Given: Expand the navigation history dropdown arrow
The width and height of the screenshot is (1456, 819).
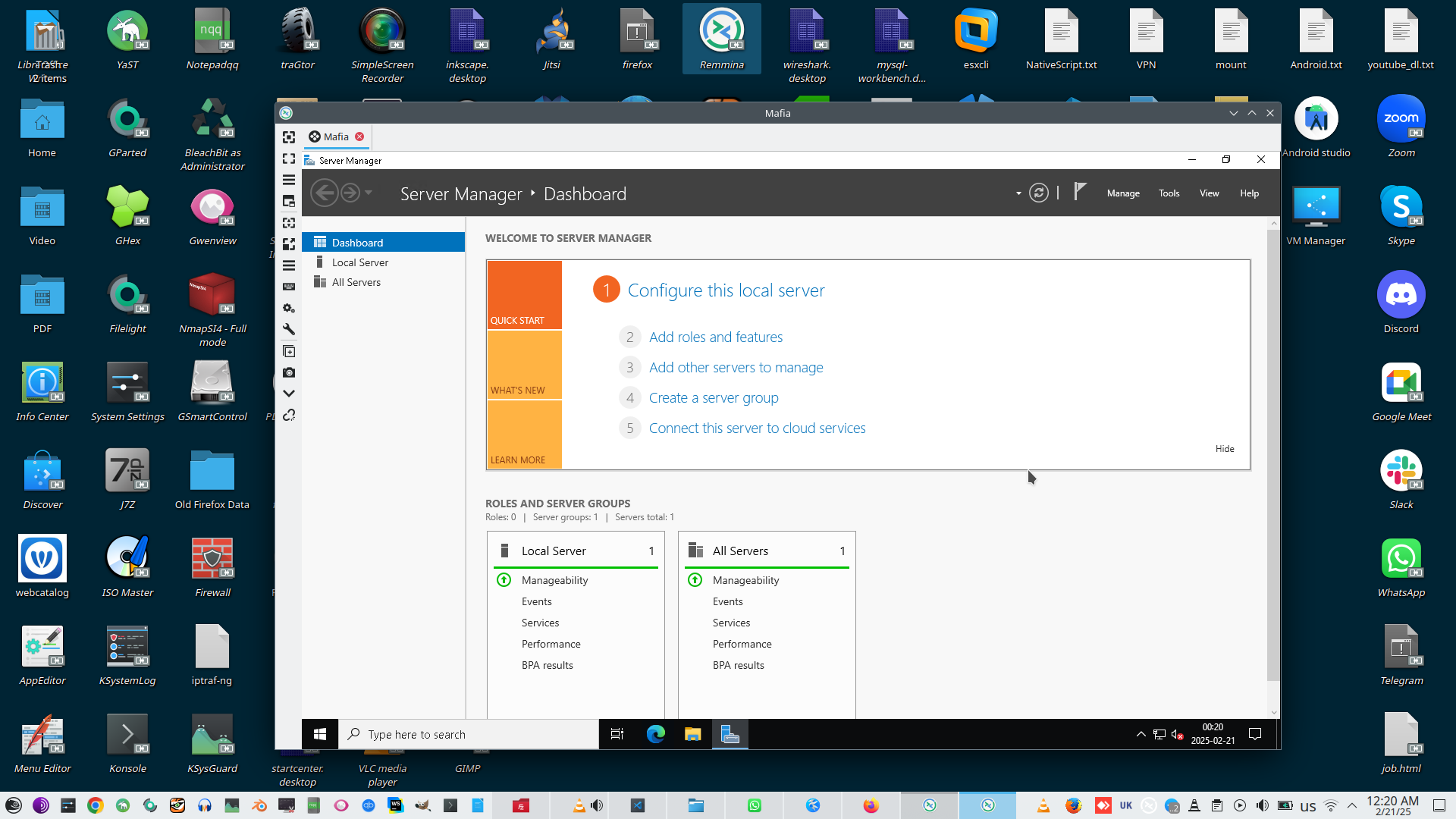Looking at the screenshot, I should click(369, 193).
